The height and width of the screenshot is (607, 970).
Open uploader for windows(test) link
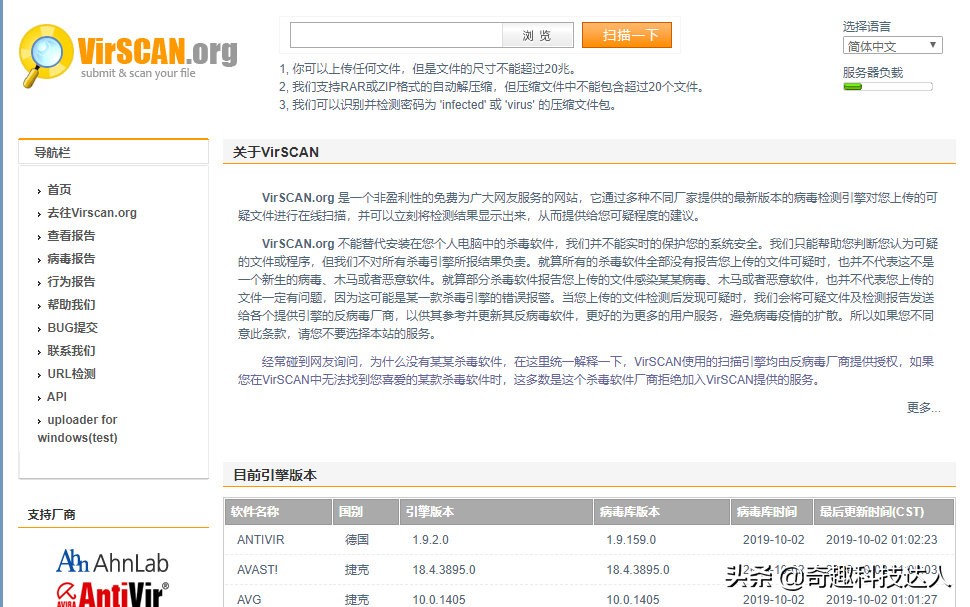pos(77,428)
